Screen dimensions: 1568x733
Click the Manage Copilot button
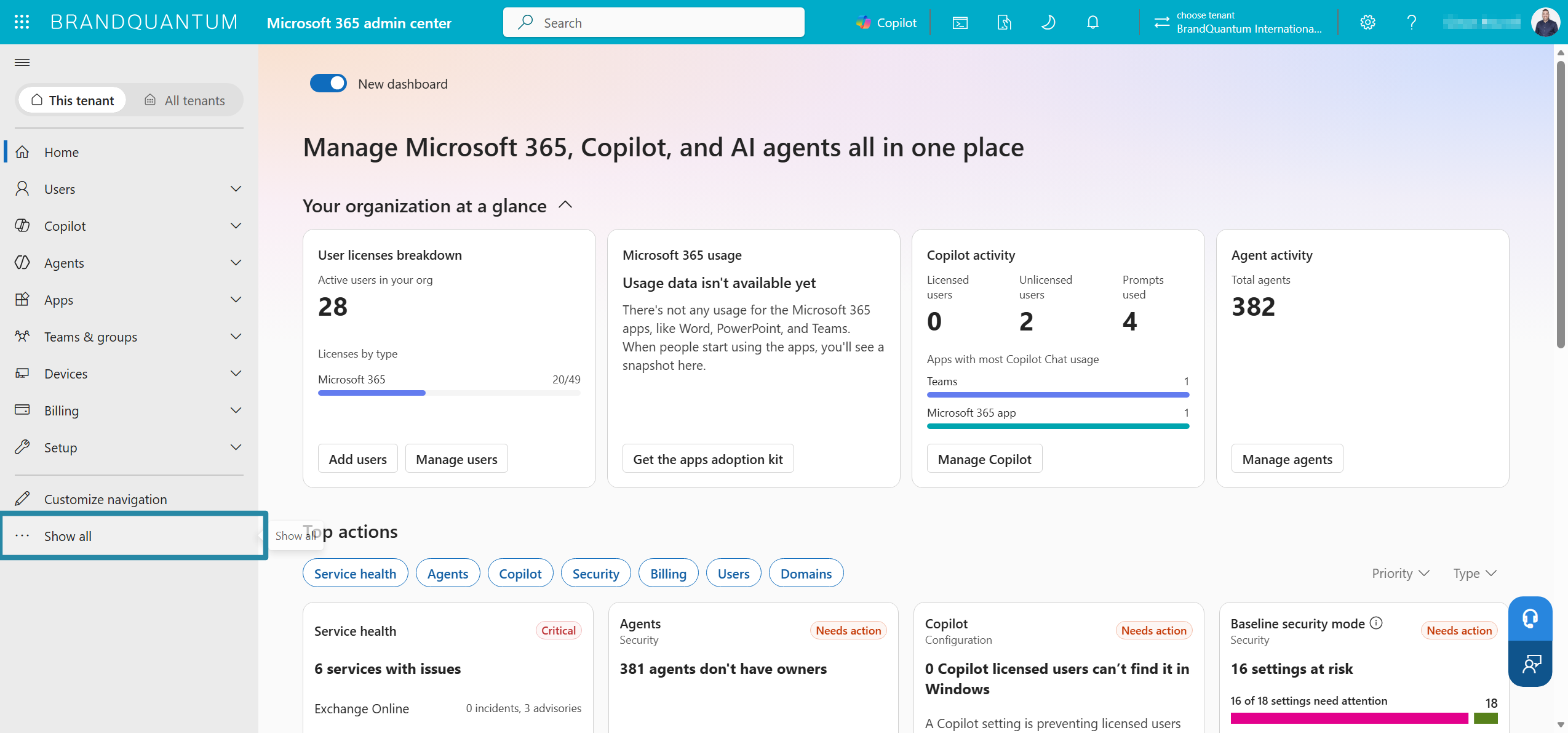click(984, 459)
